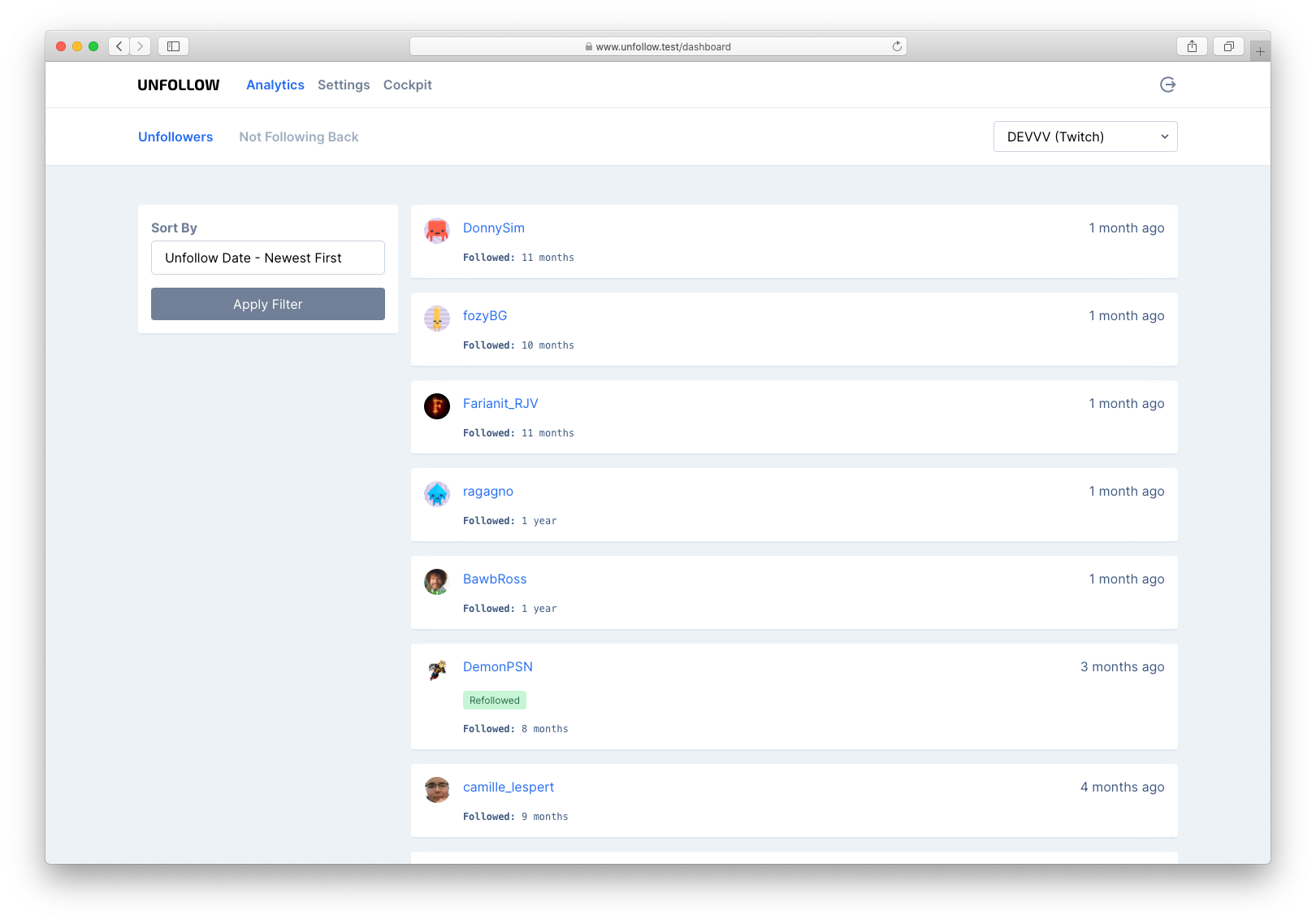
Task: Click the UNFOLLOW logo
Action: click(179, 85)
